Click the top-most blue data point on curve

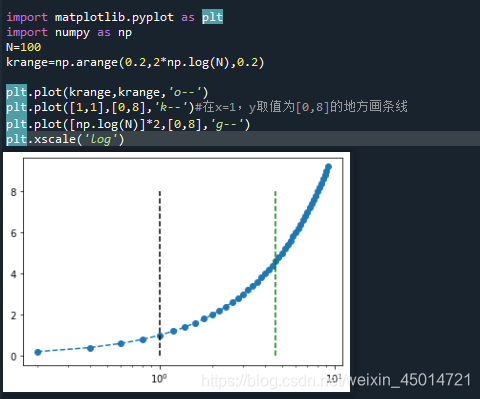pos(328,167)
